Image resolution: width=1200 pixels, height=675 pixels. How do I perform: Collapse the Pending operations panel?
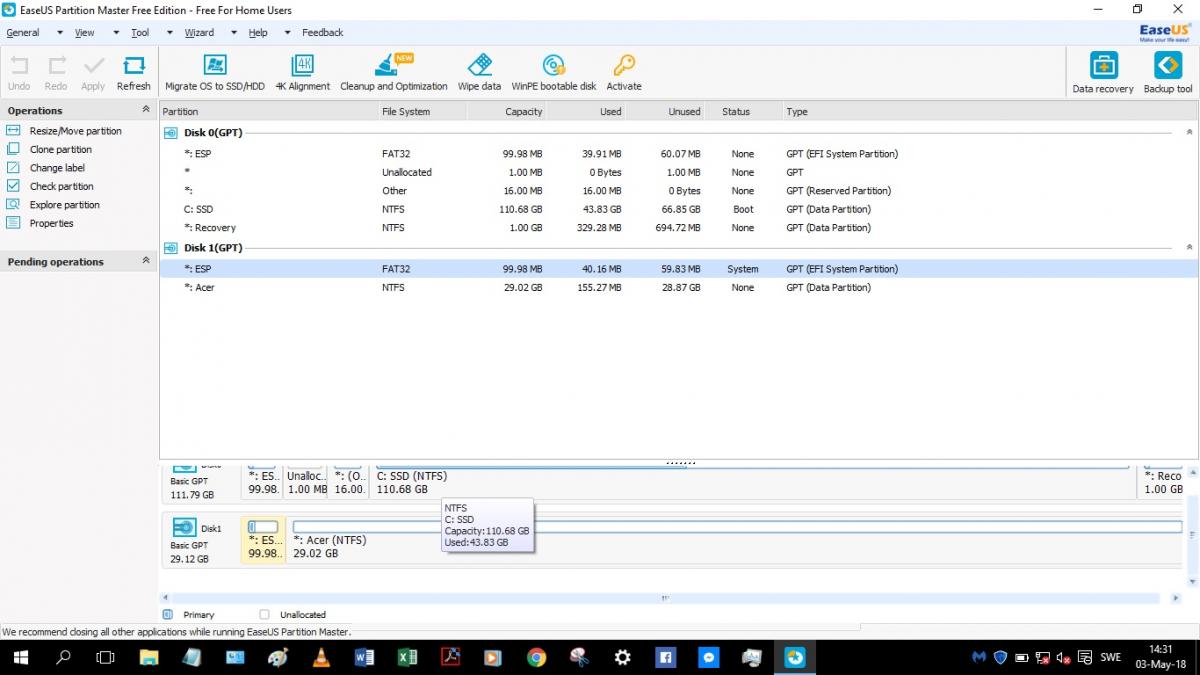146,261
